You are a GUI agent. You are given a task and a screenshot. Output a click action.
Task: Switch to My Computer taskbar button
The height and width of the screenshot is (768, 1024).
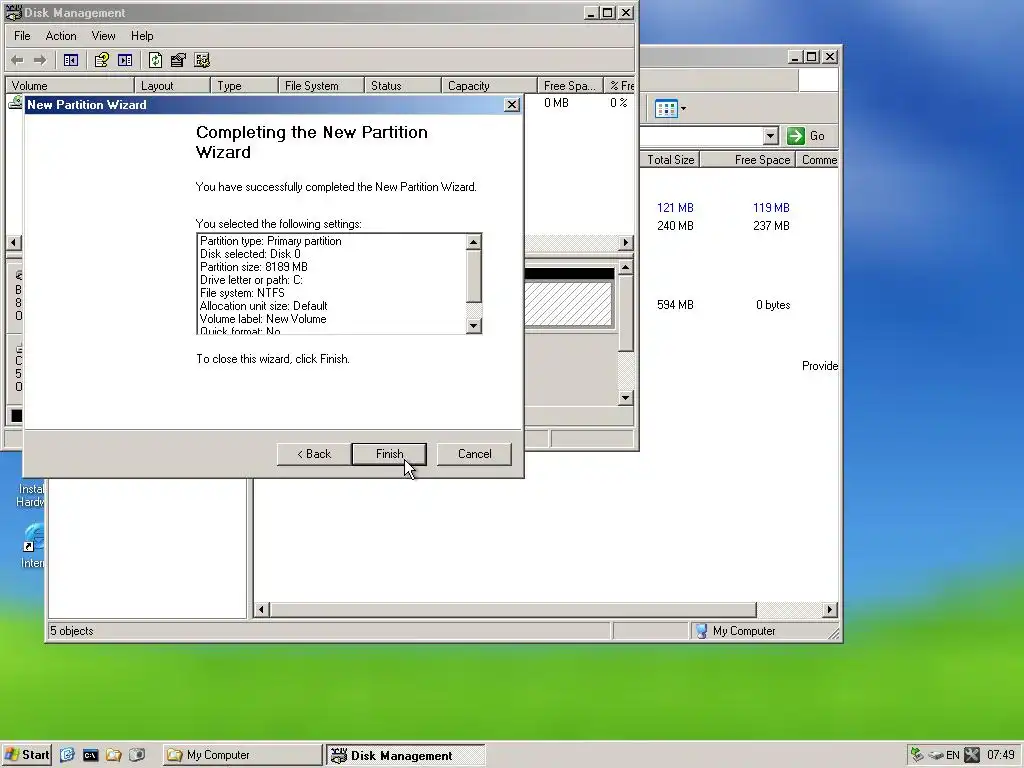(242, 755)
